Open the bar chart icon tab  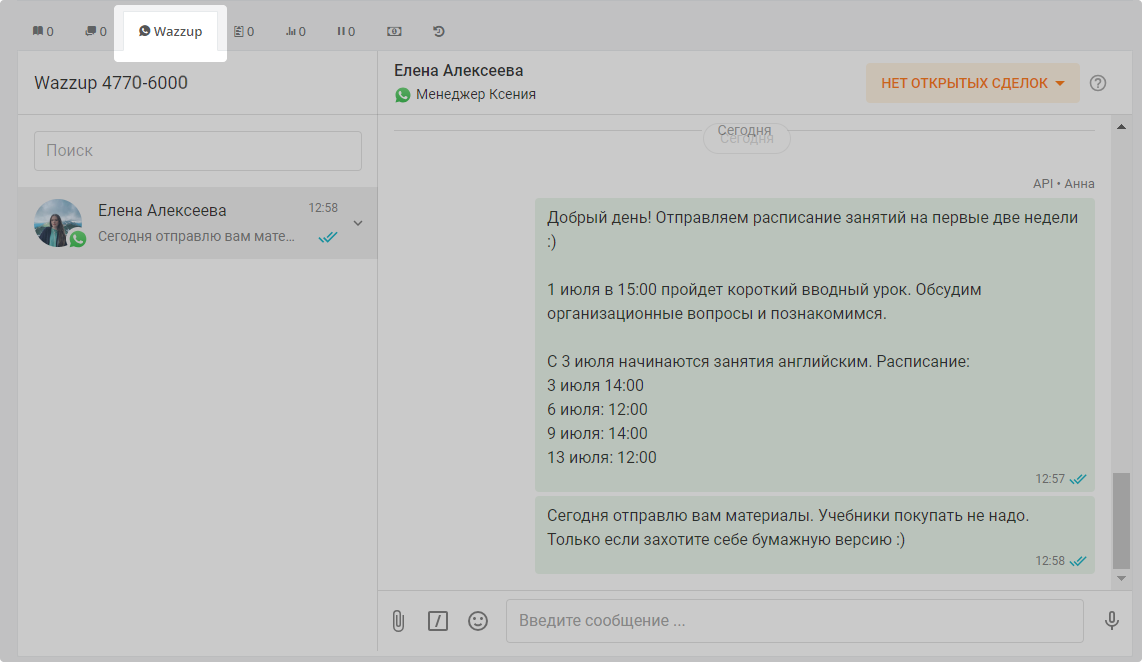pos(295,31)
